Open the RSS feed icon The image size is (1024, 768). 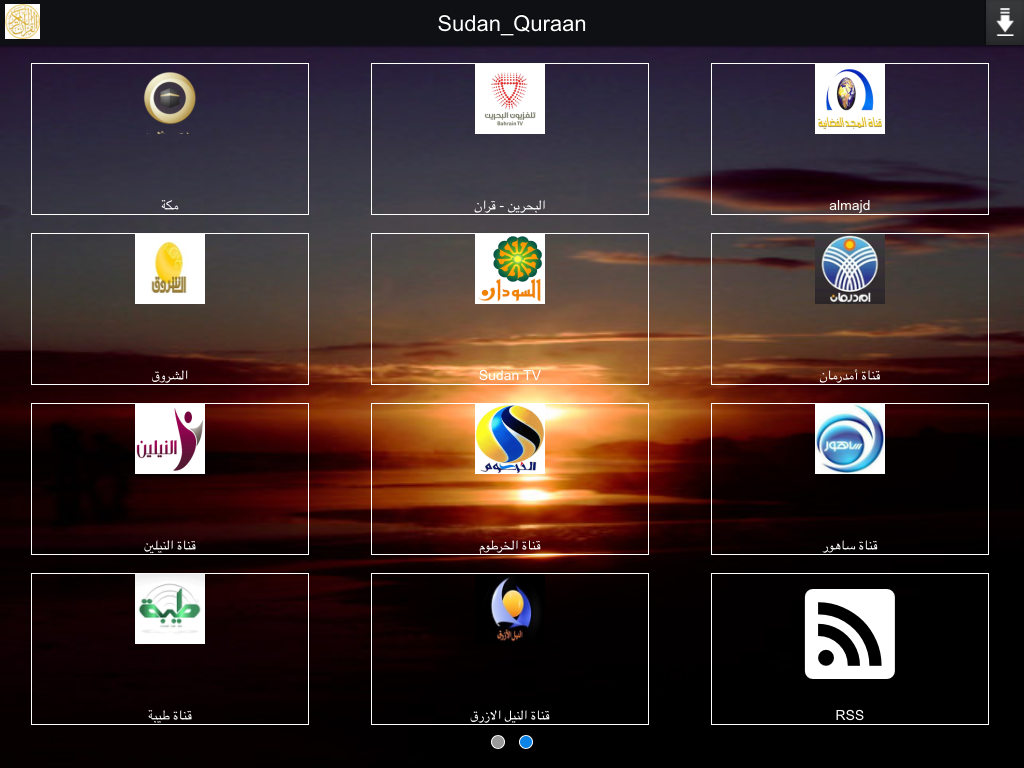pyautogui.click(x=850, y=634)
